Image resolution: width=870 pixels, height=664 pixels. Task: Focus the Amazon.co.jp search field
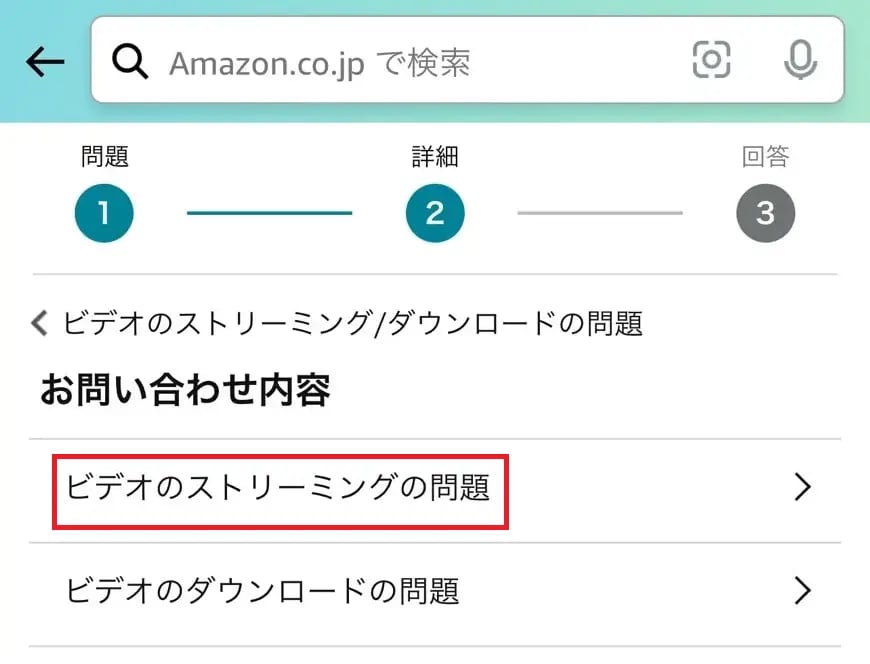tap(400, 62)
